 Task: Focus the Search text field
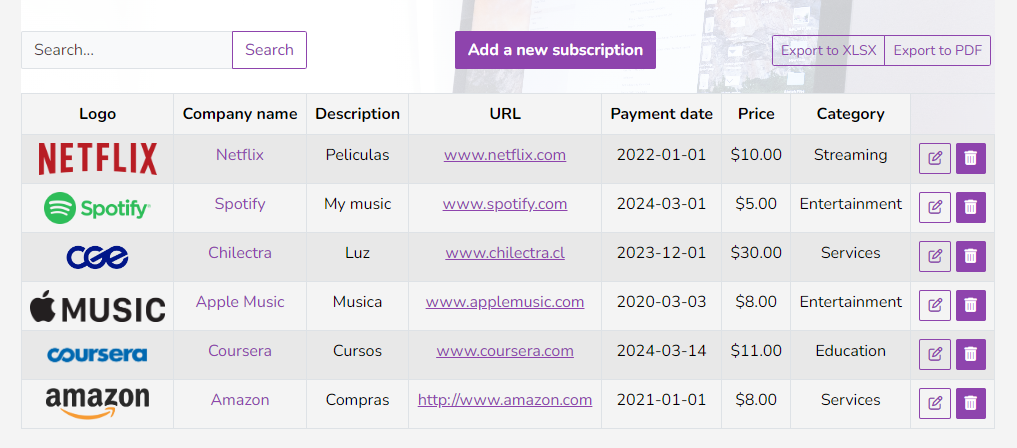[x=126, y=50]
